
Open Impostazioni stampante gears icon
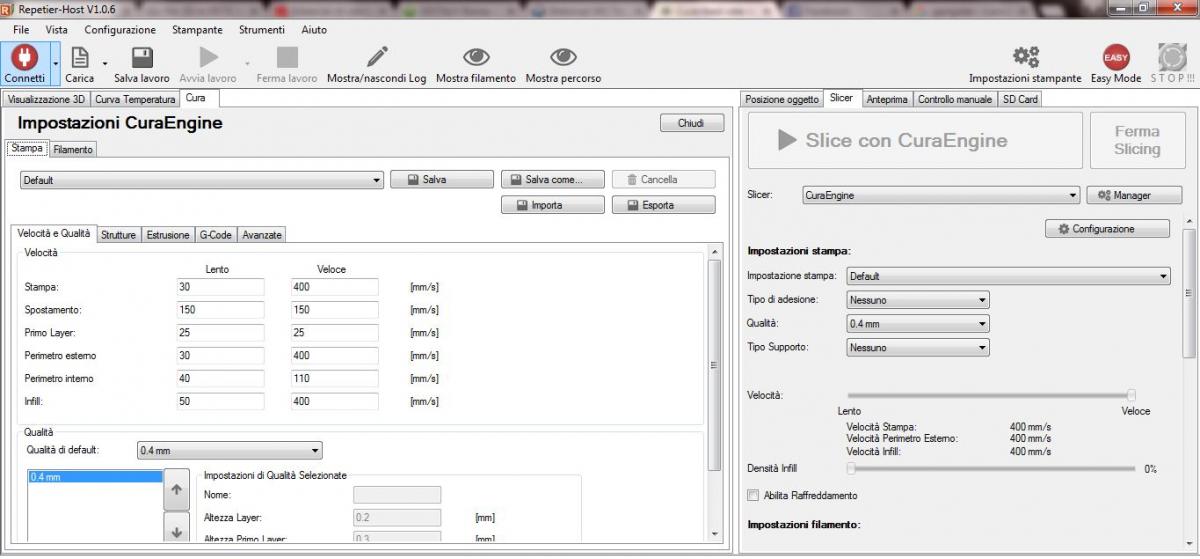point(1025,57)
